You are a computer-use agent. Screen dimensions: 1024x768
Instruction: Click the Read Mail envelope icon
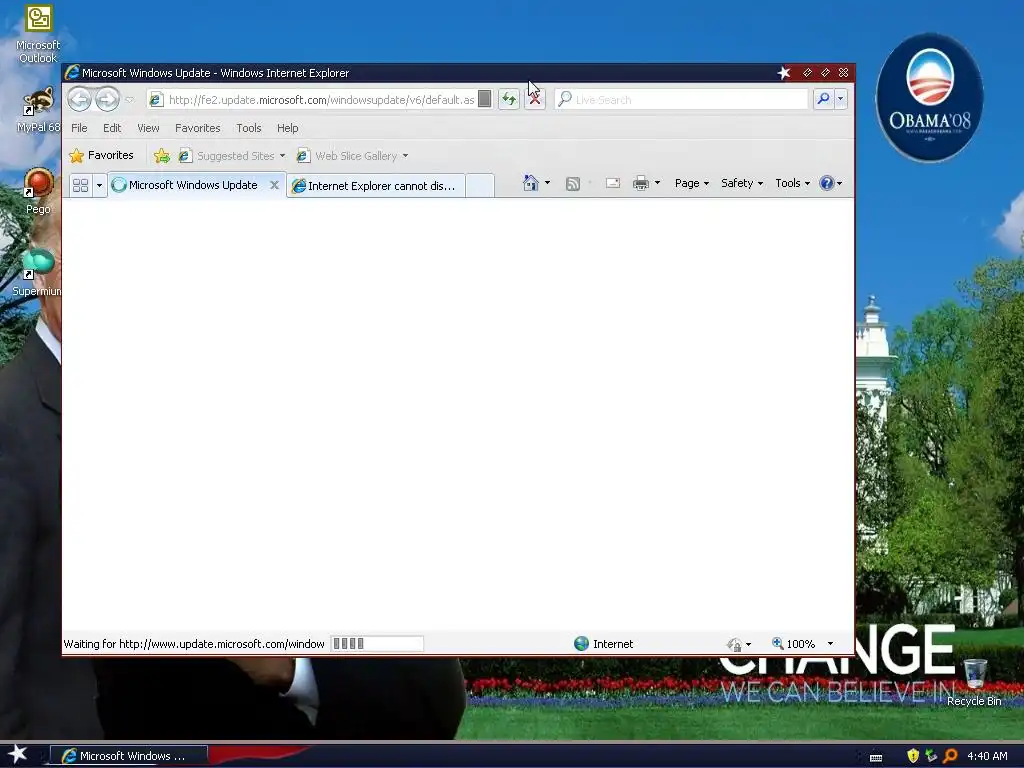click(x=613, y=184)
